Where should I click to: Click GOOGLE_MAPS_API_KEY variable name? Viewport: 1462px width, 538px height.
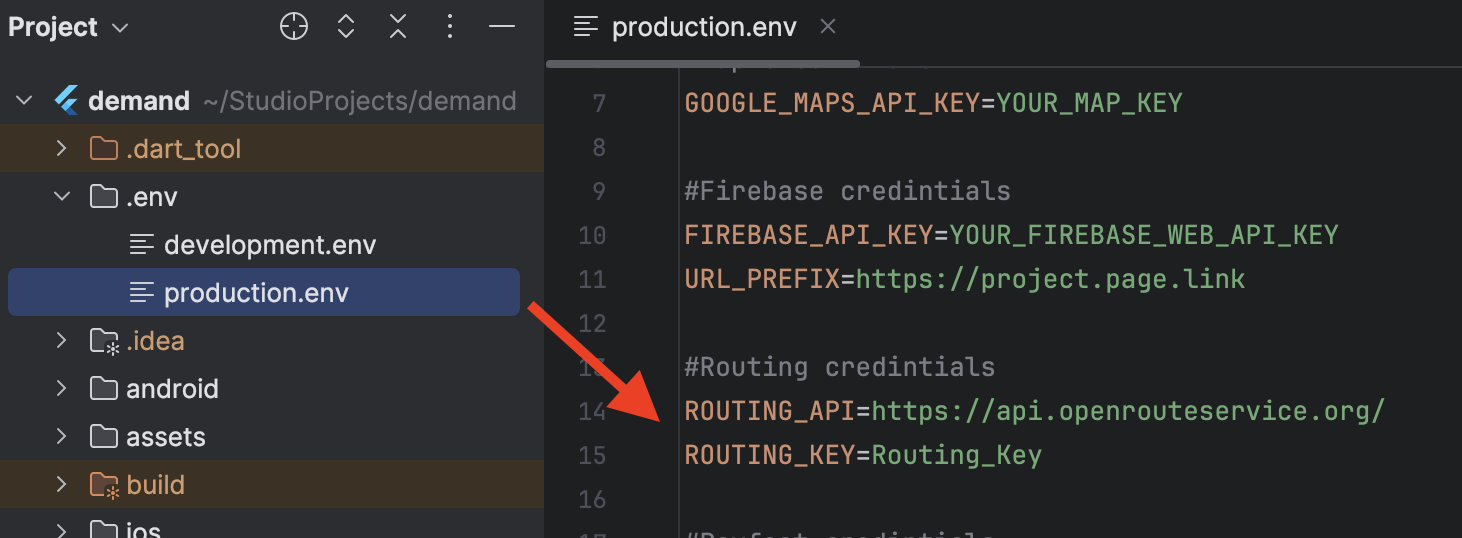pyautogui.click(x=832, y=103)
